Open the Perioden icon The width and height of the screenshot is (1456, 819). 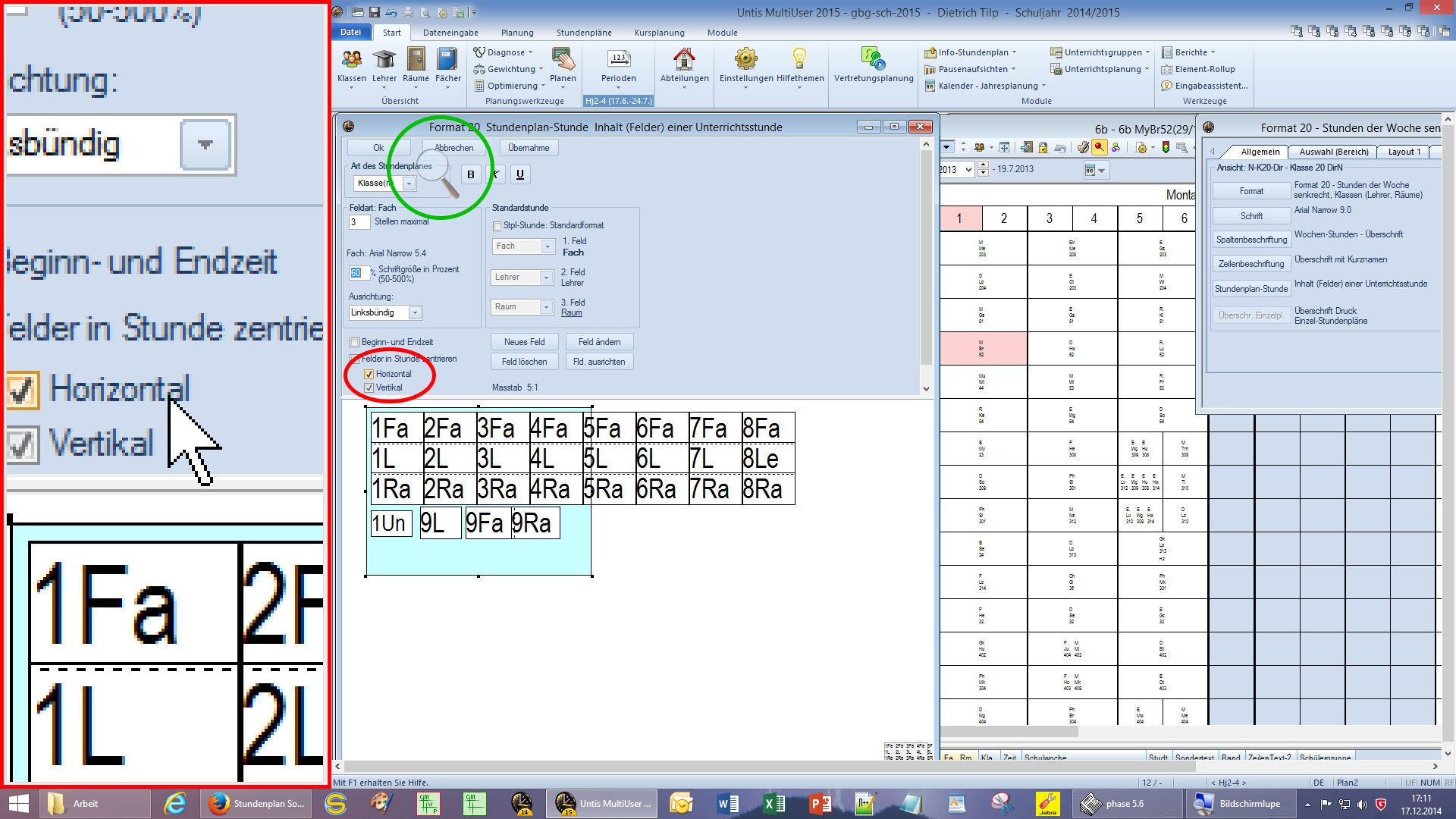tap(618, 59)
